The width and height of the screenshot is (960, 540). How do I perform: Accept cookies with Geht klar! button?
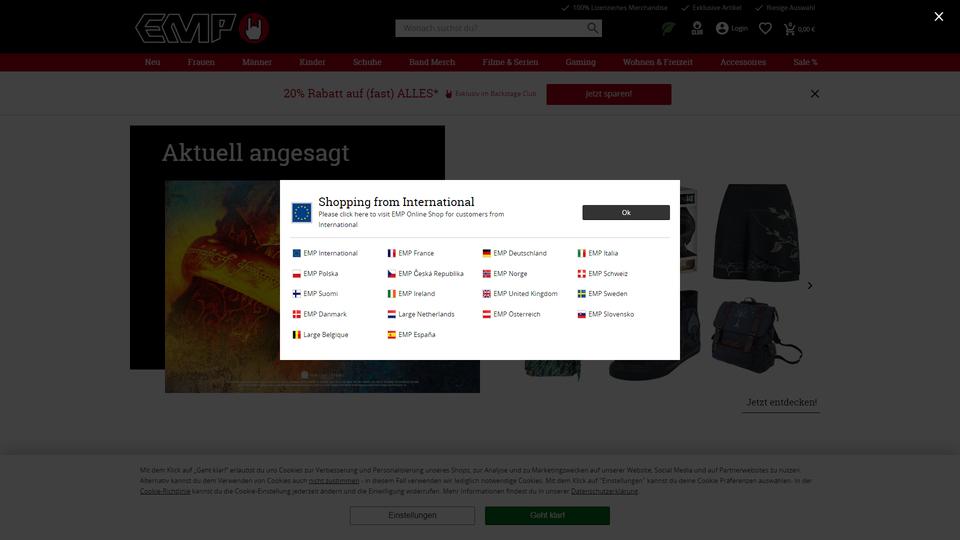[547, 516]
